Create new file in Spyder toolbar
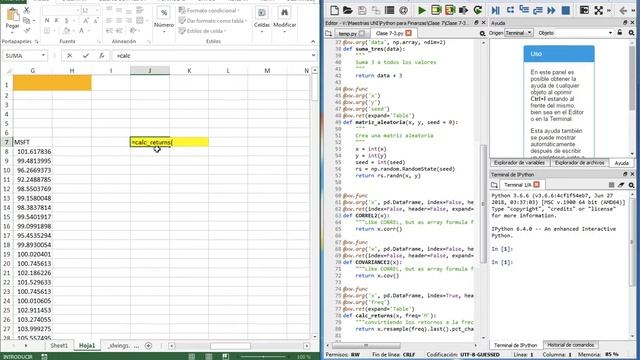640x360 pixels. [x=334, y=10]
